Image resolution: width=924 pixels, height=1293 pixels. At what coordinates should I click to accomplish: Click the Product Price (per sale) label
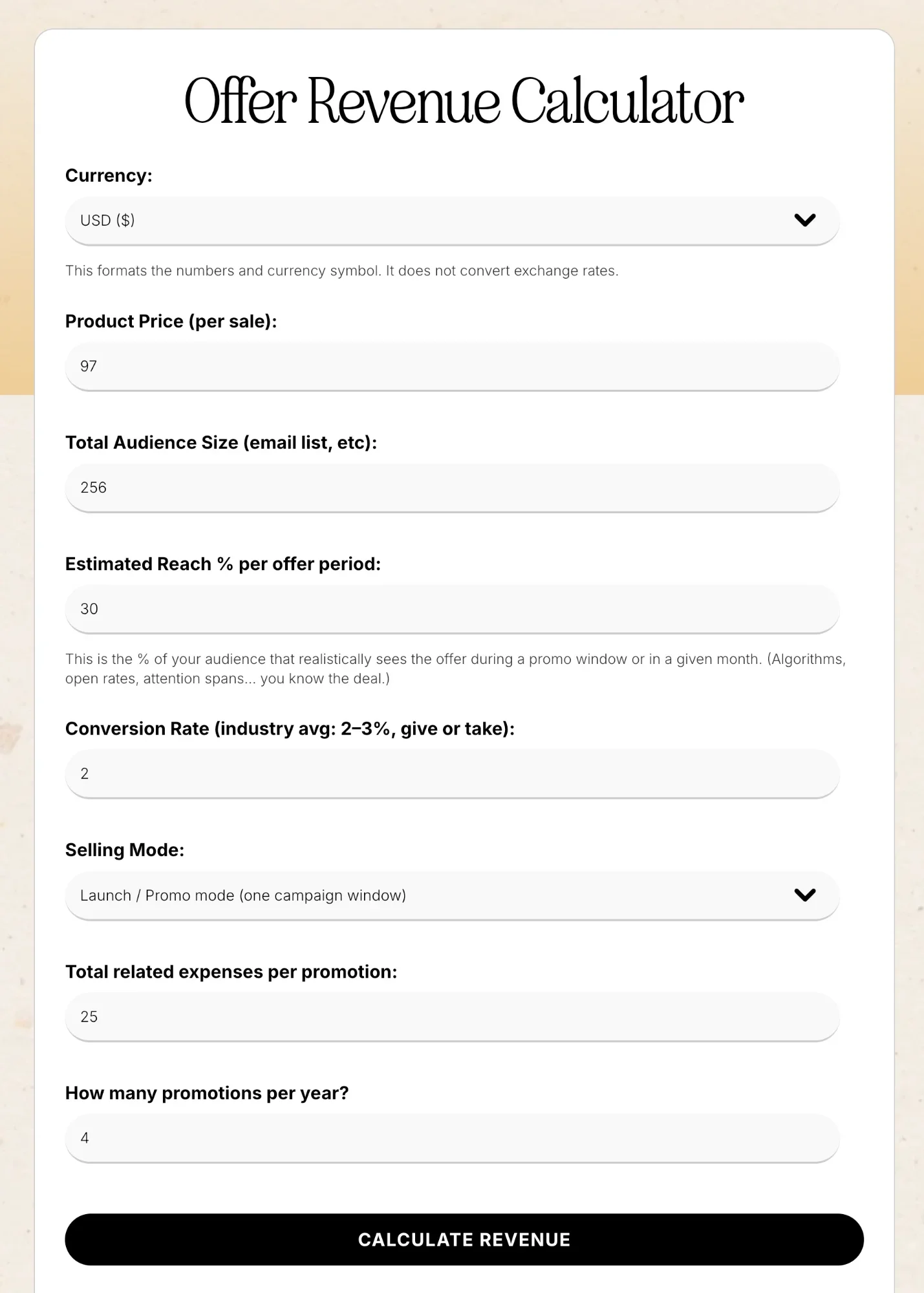click(171, 321)
